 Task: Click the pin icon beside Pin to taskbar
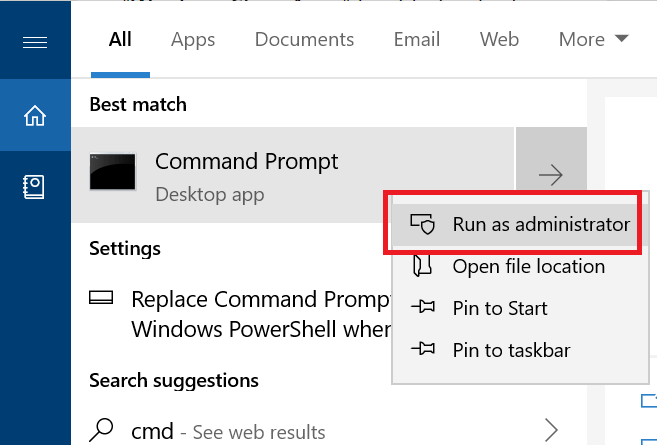coord(423,349)
